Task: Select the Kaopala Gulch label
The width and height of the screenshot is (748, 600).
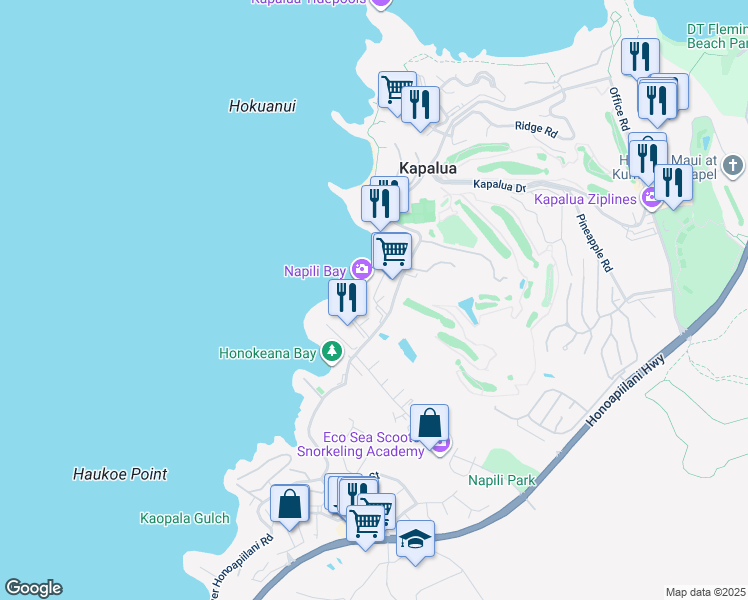Action: pyautogui.click(x=185, y=518)
